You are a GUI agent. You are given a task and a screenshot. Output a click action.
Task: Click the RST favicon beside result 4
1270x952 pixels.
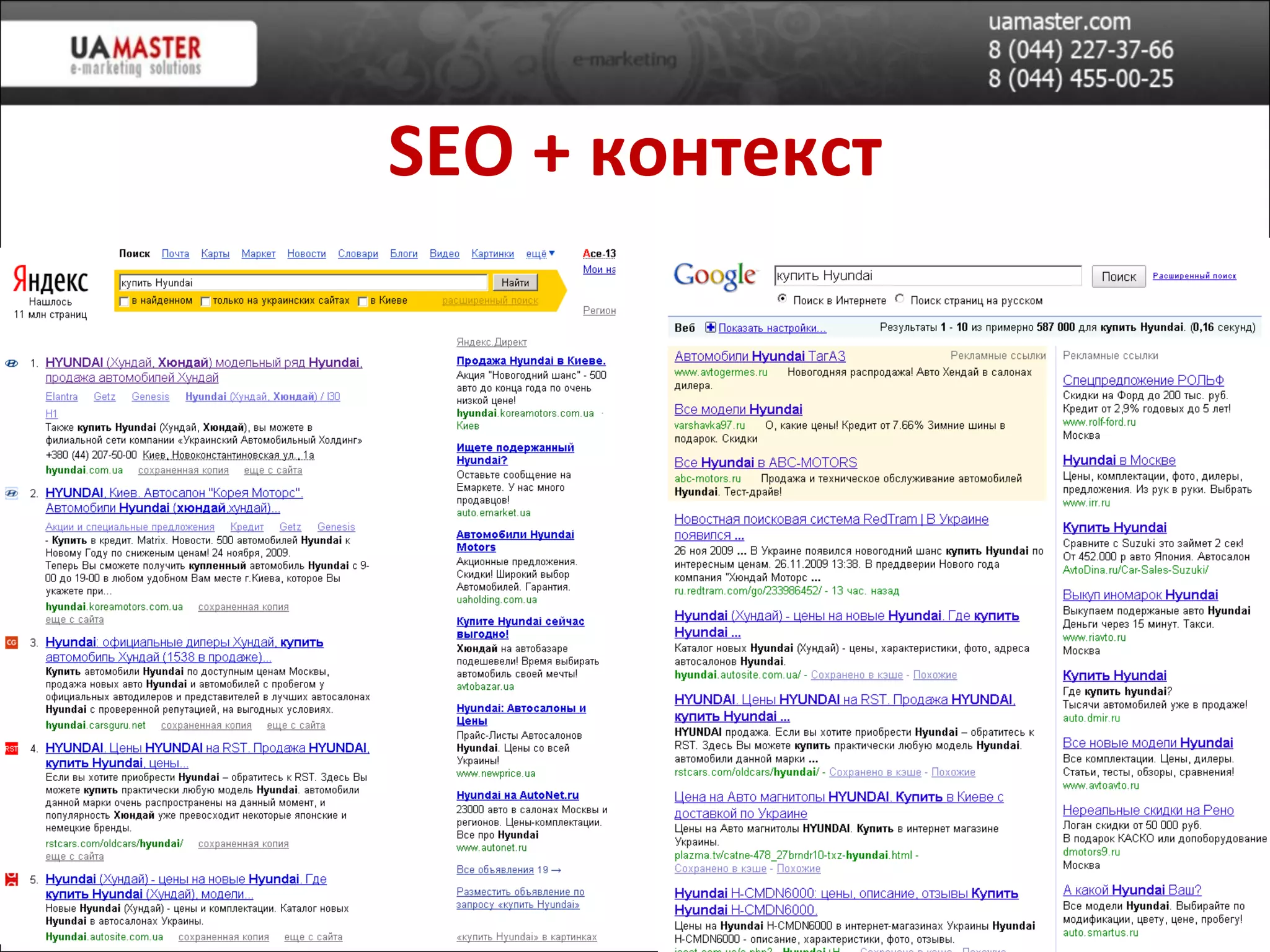11,749
